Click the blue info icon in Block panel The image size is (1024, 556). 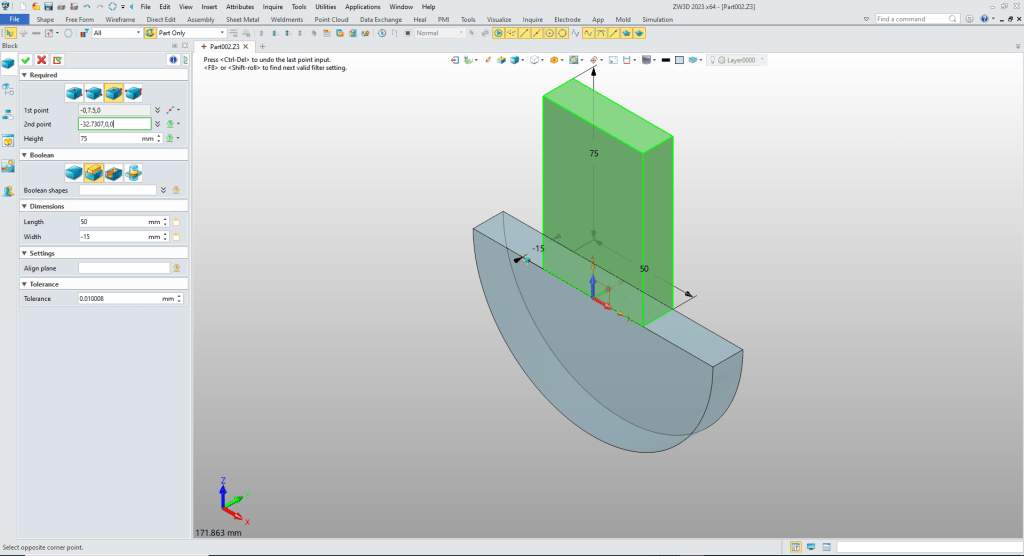click(x=171, y=60)
